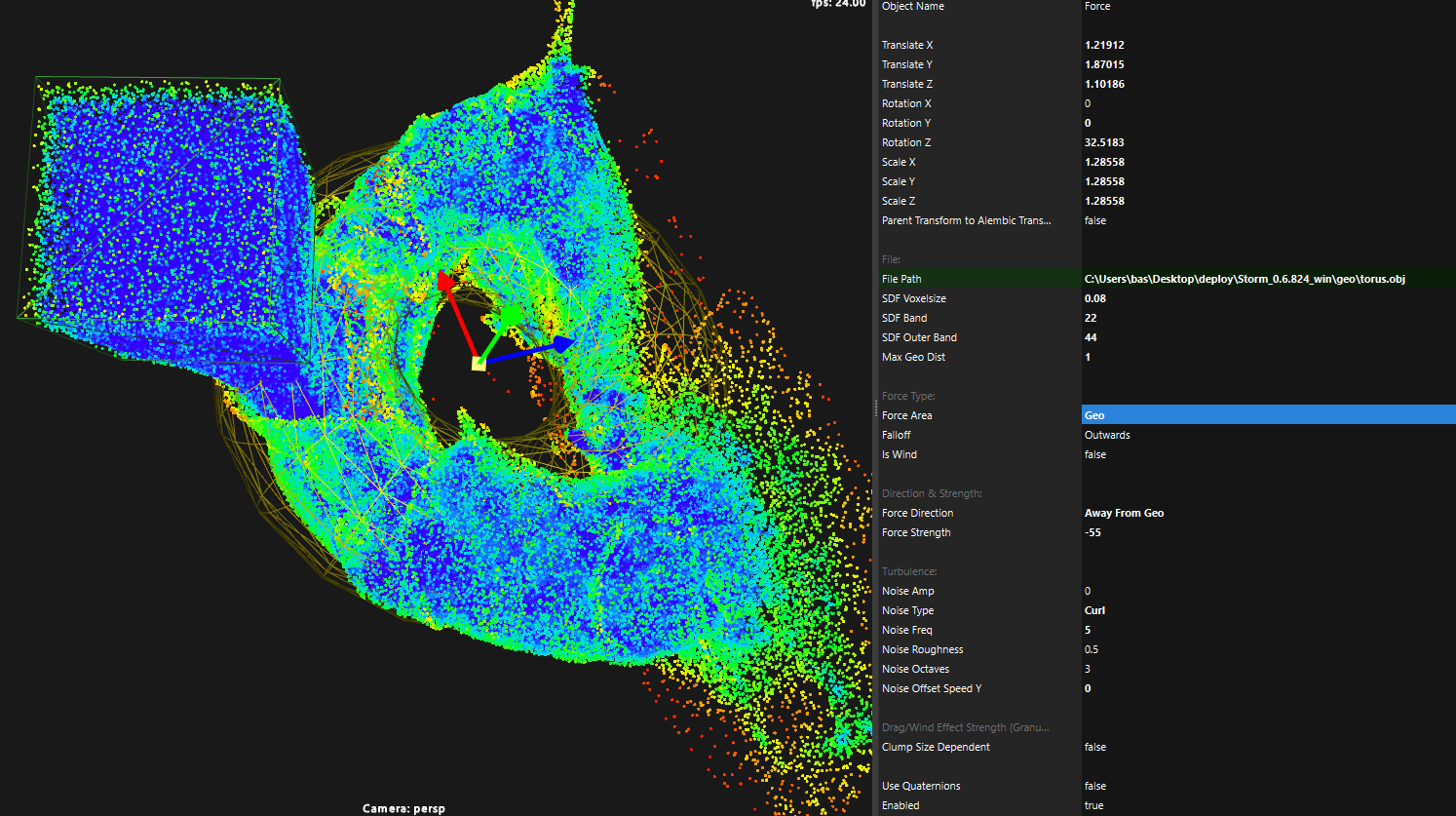Click the Rotation Z value 32.5183
The image size is (1456, 816).
coord(1104,142)
